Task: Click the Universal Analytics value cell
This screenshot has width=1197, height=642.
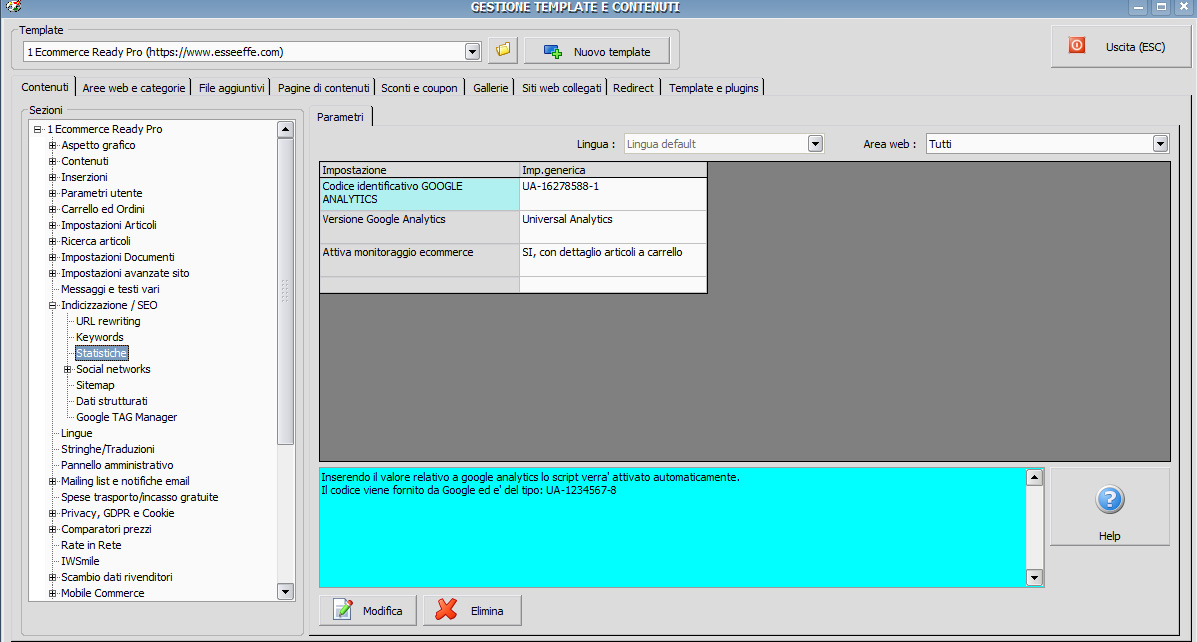Action: coord(613,227)
